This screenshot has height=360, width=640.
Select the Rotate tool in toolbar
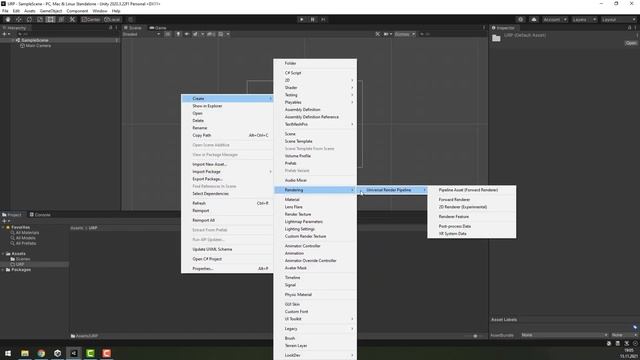[29, 20]
